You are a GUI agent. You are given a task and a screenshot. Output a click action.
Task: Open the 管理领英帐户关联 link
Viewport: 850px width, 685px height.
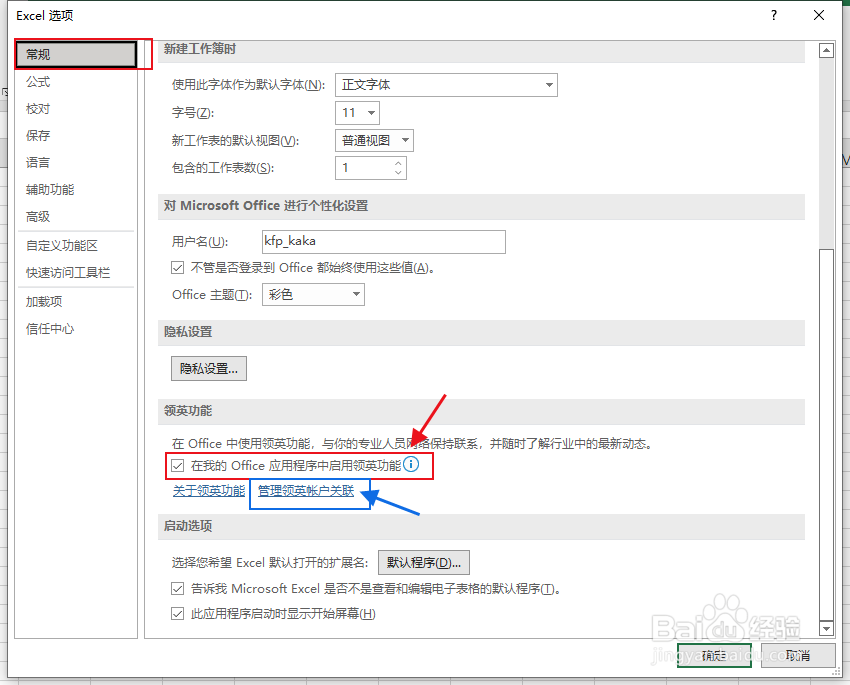click(x=306, y=491)
